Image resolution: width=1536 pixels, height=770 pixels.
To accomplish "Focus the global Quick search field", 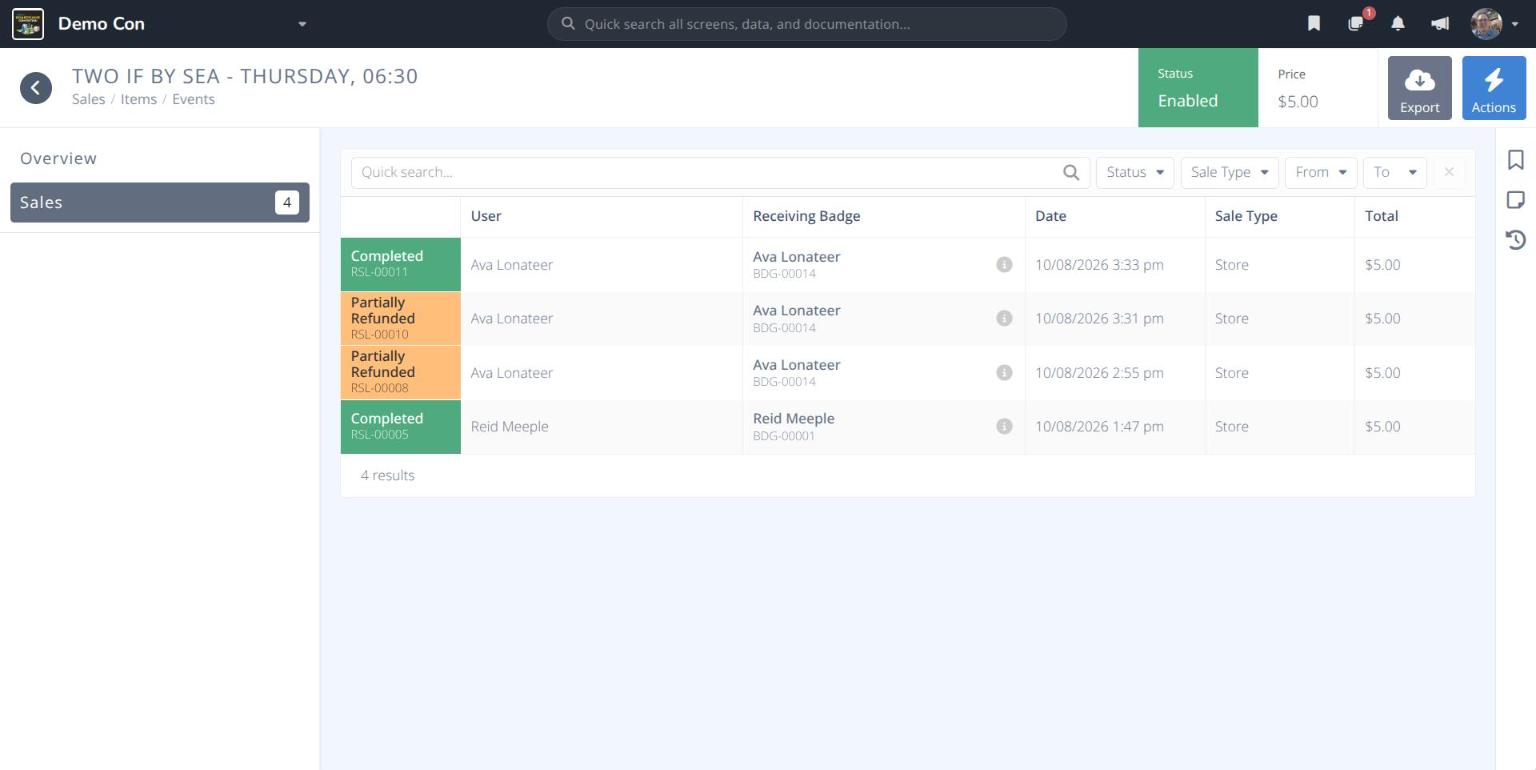I will [x=807, y=24].
